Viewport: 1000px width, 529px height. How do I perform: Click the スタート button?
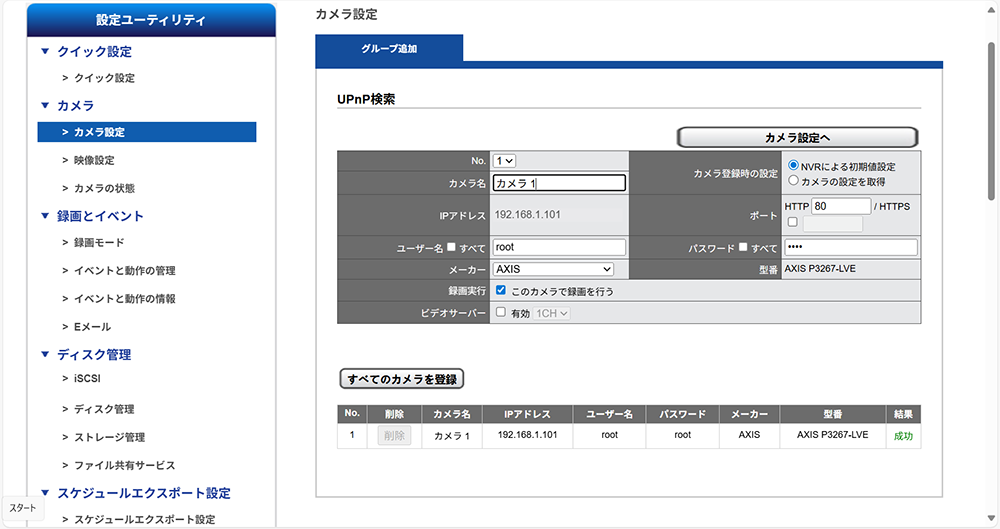(23, 508)
